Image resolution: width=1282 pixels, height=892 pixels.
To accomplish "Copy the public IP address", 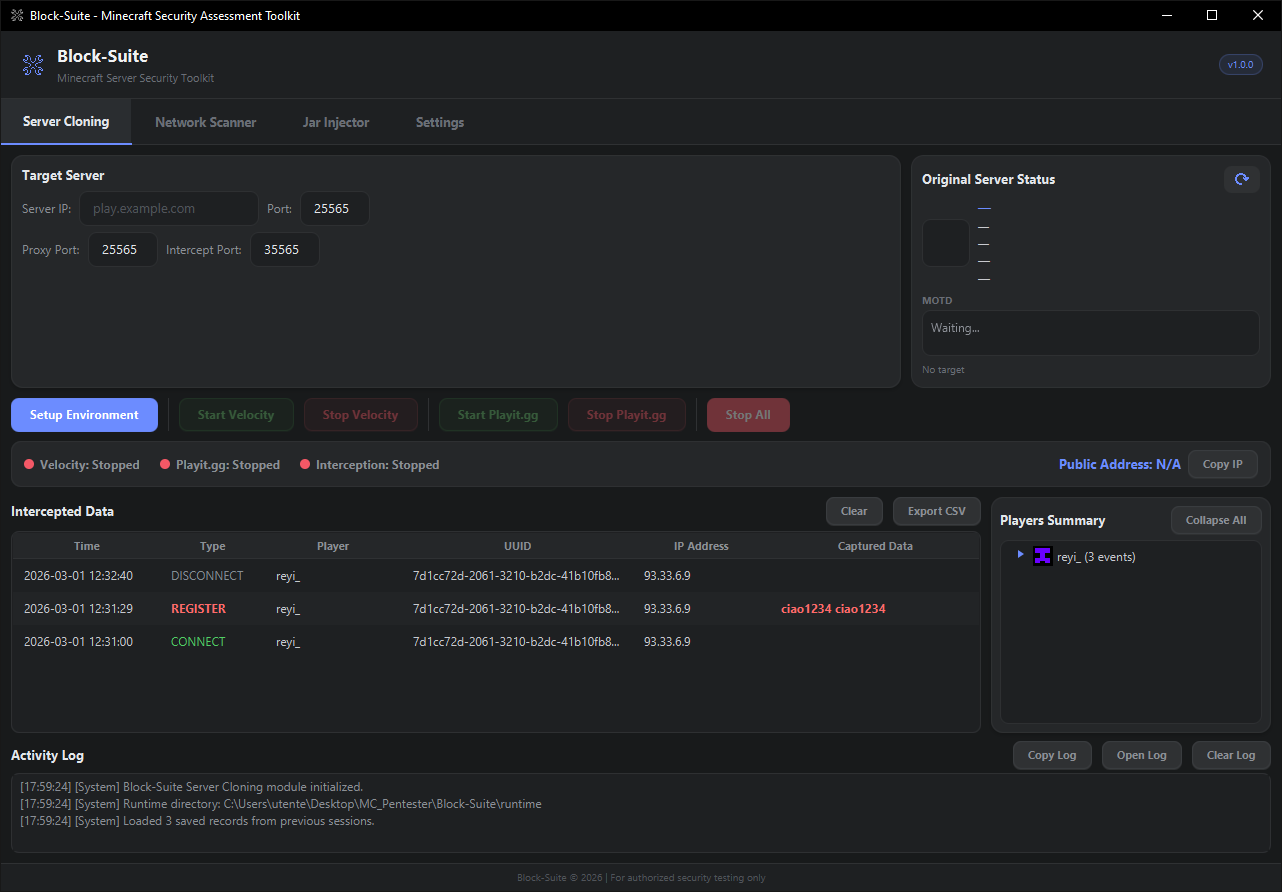I will coord(1222,464).
